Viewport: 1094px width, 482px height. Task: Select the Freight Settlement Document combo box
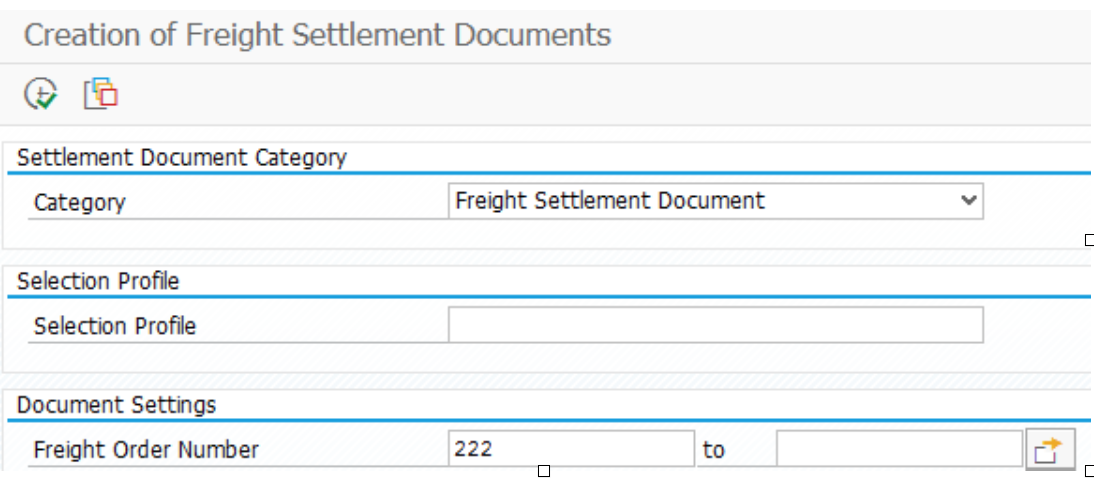[716, 201]
